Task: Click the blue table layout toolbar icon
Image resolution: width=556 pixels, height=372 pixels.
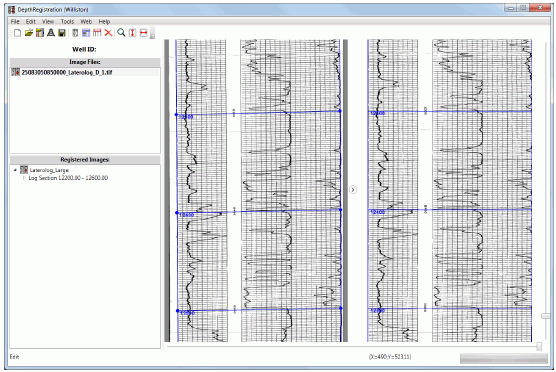Action: [x=86, y=33]
